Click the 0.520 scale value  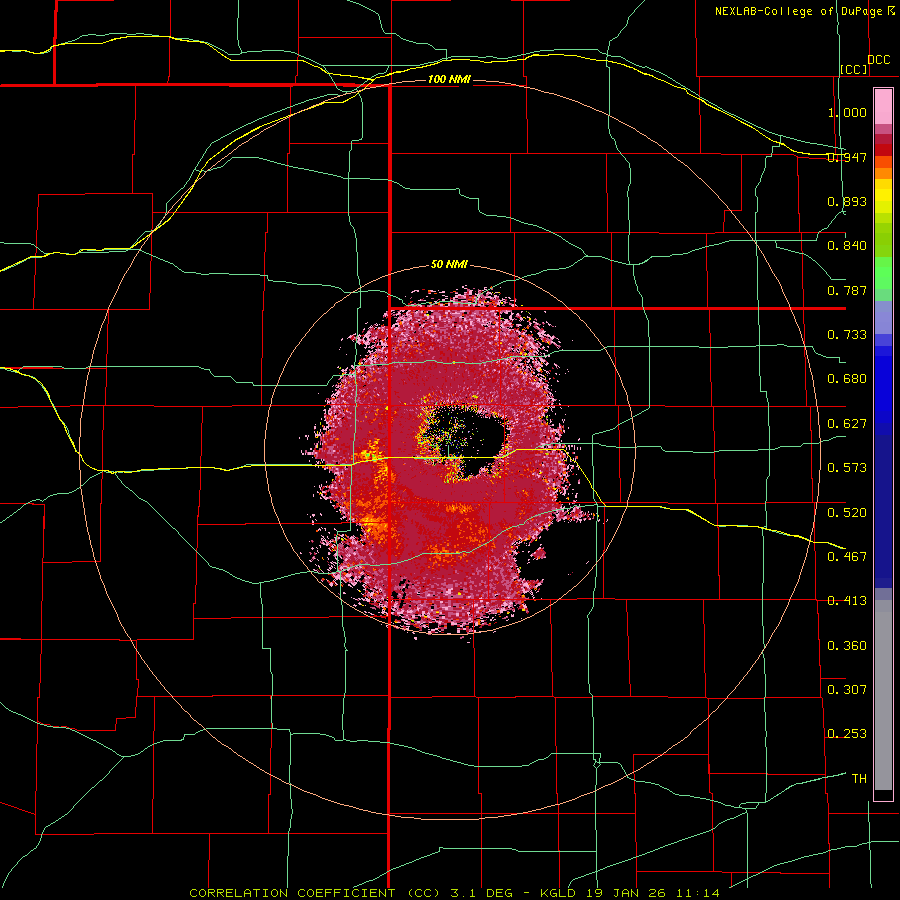coord(847,513)
